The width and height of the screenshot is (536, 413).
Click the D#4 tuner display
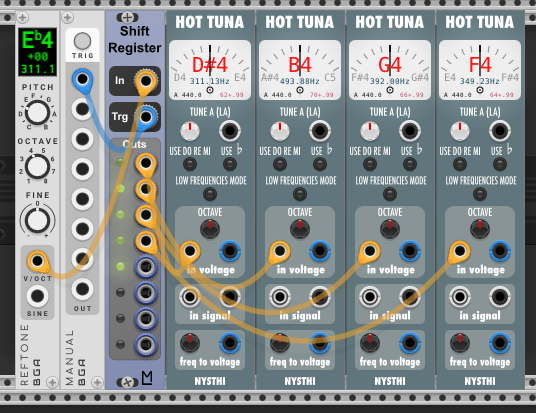pyautogui.click(x=210, y=70)
